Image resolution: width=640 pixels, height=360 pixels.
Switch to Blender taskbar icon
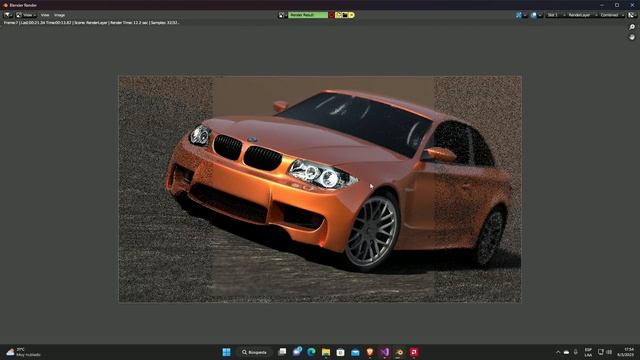[399, 352]
